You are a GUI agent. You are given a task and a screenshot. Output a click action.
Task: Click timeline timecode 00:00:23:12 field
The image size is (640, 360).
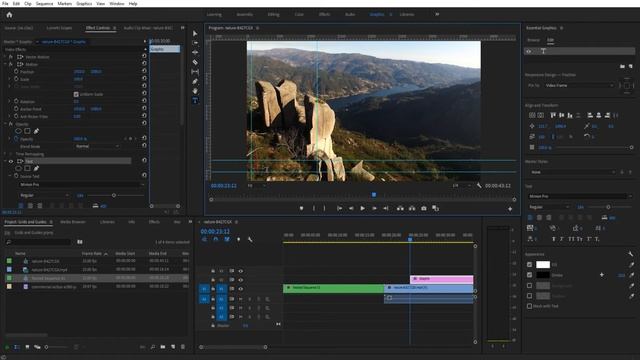pos(215,231)
